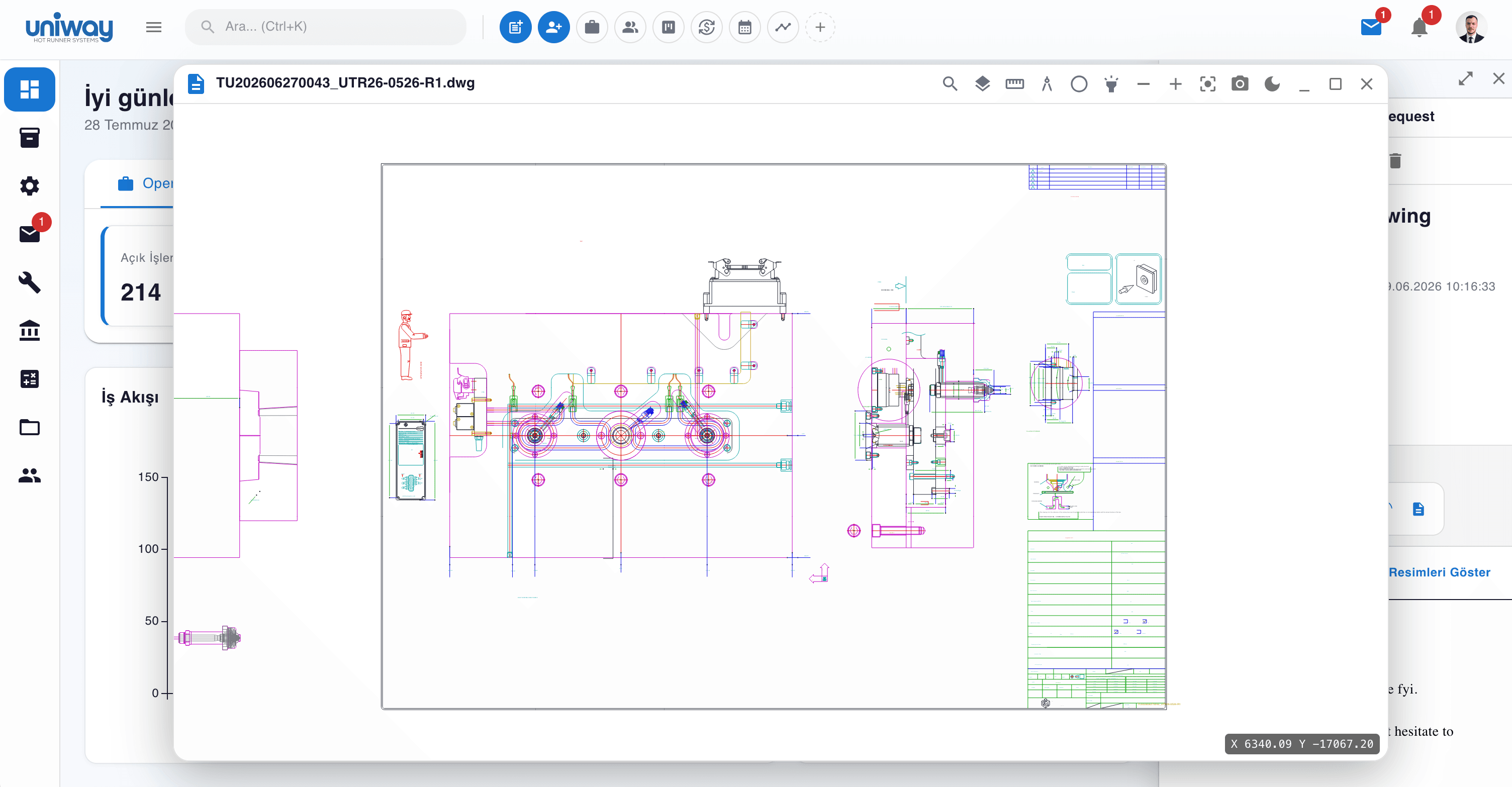Open the kanban board shortcut
Image resolution: width=1512 pixels, height=787 pixels.
668,27
